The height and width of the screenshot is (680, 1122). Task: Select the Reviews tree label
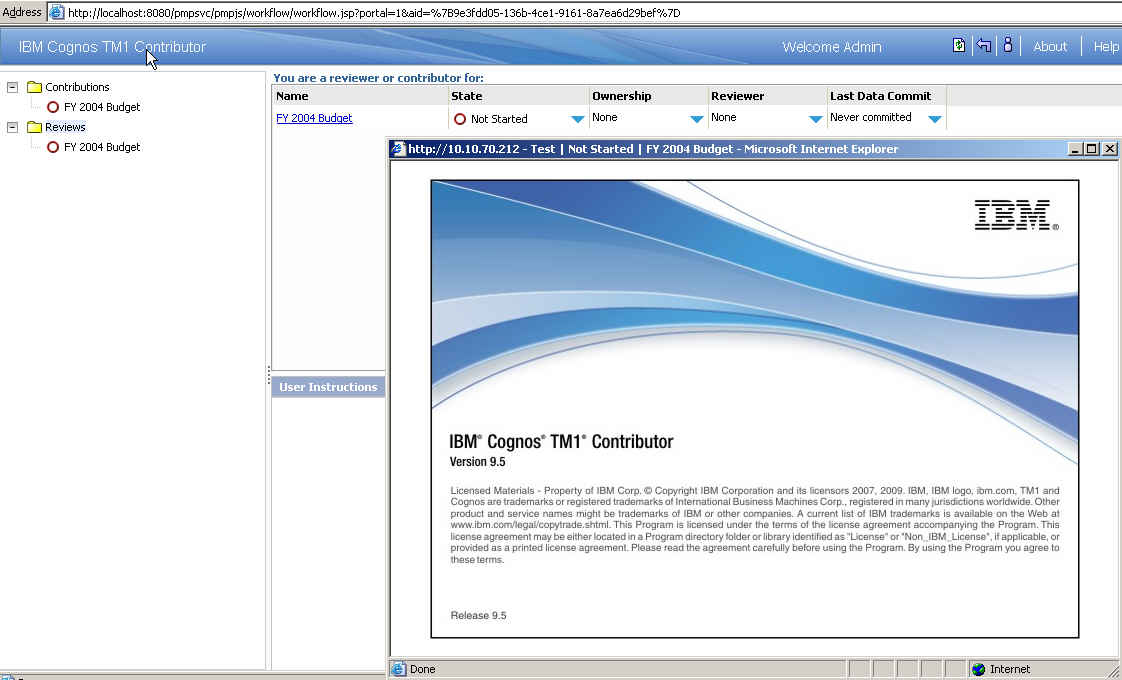tap(65, 127)
